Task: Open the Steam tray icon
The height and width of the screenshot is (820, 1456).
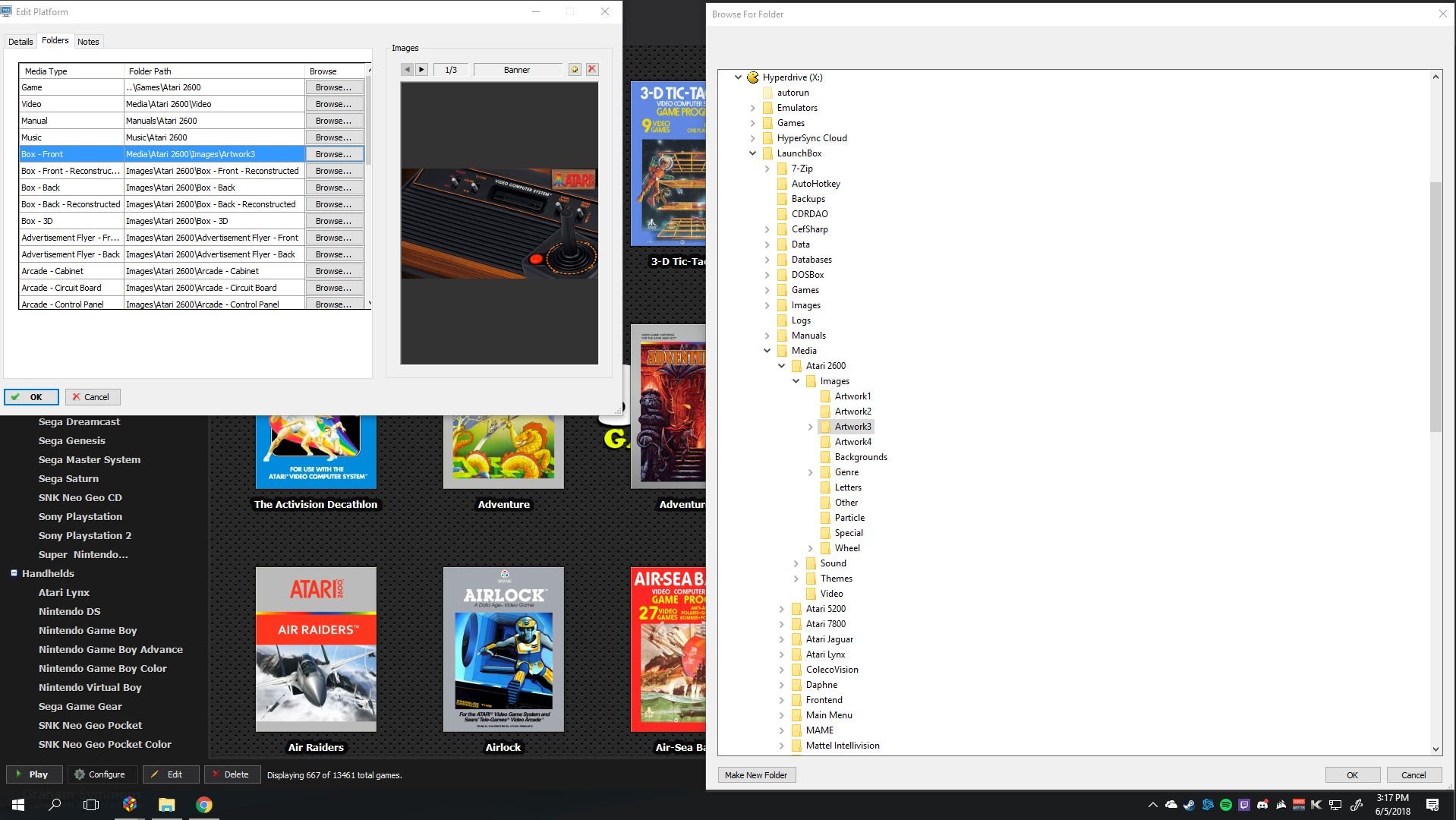Action: pos(1190,805)
